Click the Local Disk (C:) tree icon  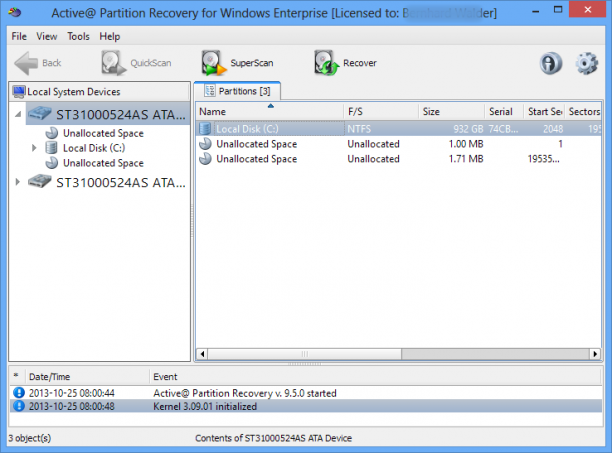(x=52, y=148)
